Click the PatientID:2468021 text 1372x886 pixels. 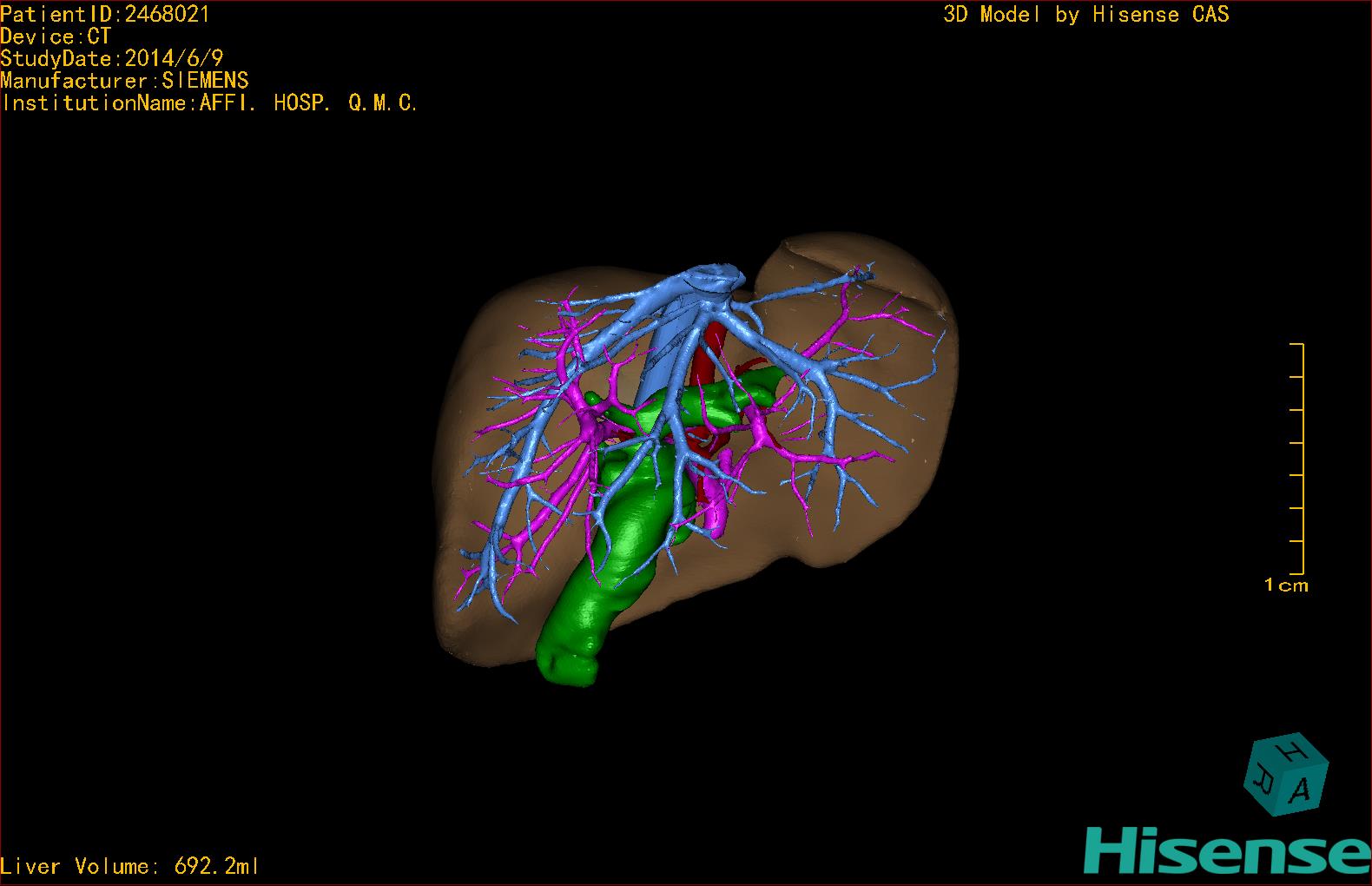pyautogui.click(x=105, y=14)
